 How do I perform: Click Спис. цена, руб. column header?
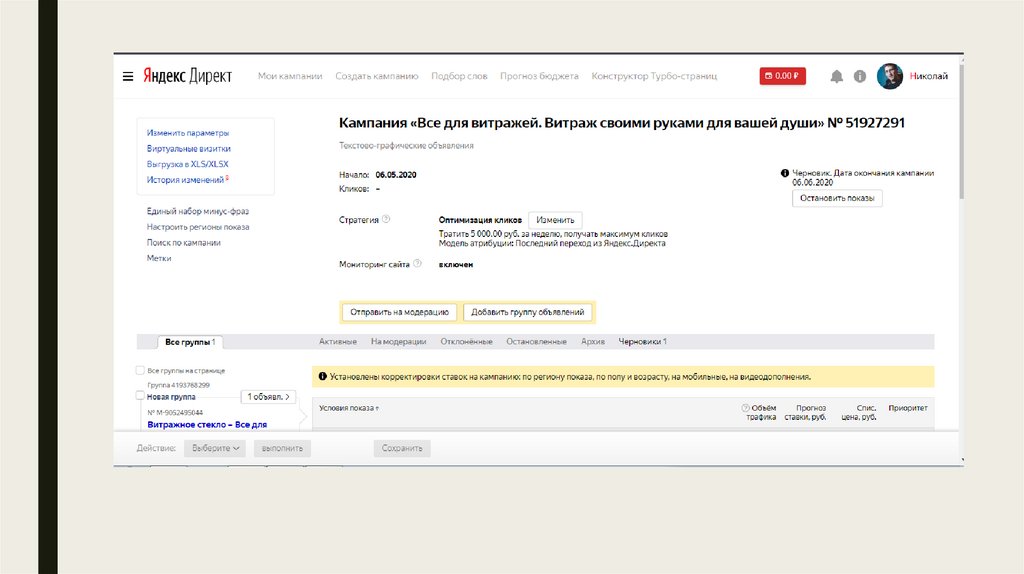pyautogui.click(x=859, y=413)
